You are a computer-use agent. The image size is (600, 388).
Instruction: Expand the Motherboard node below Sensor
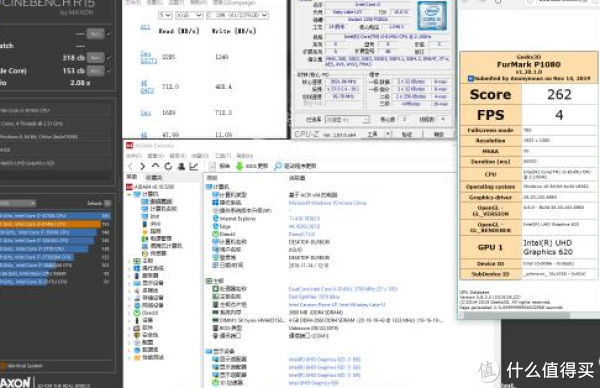[x=129, y=261]
